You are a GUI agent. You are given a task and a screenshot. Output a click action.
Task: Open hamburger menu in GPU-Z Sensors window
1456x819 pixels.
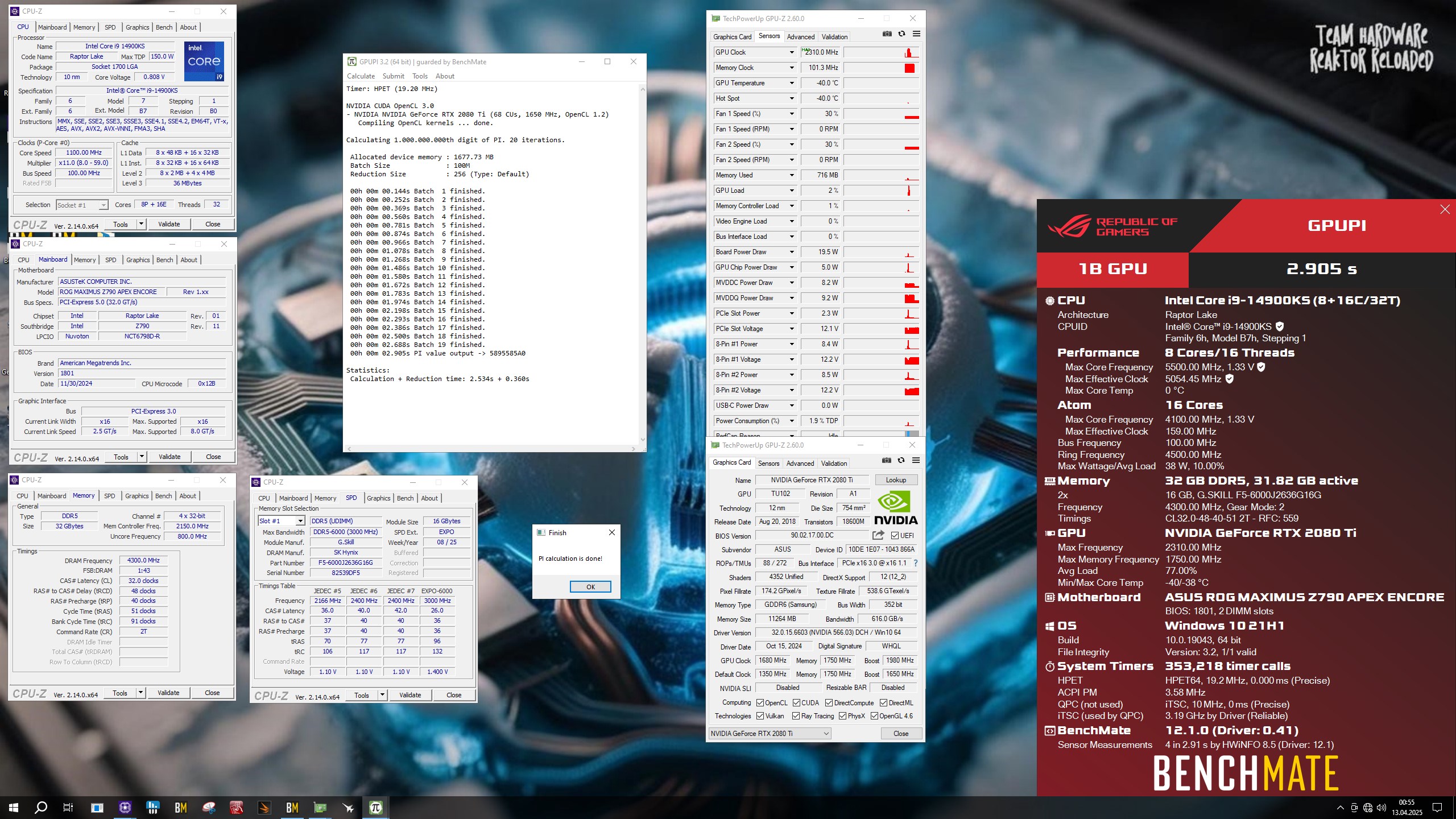(916, 34)
